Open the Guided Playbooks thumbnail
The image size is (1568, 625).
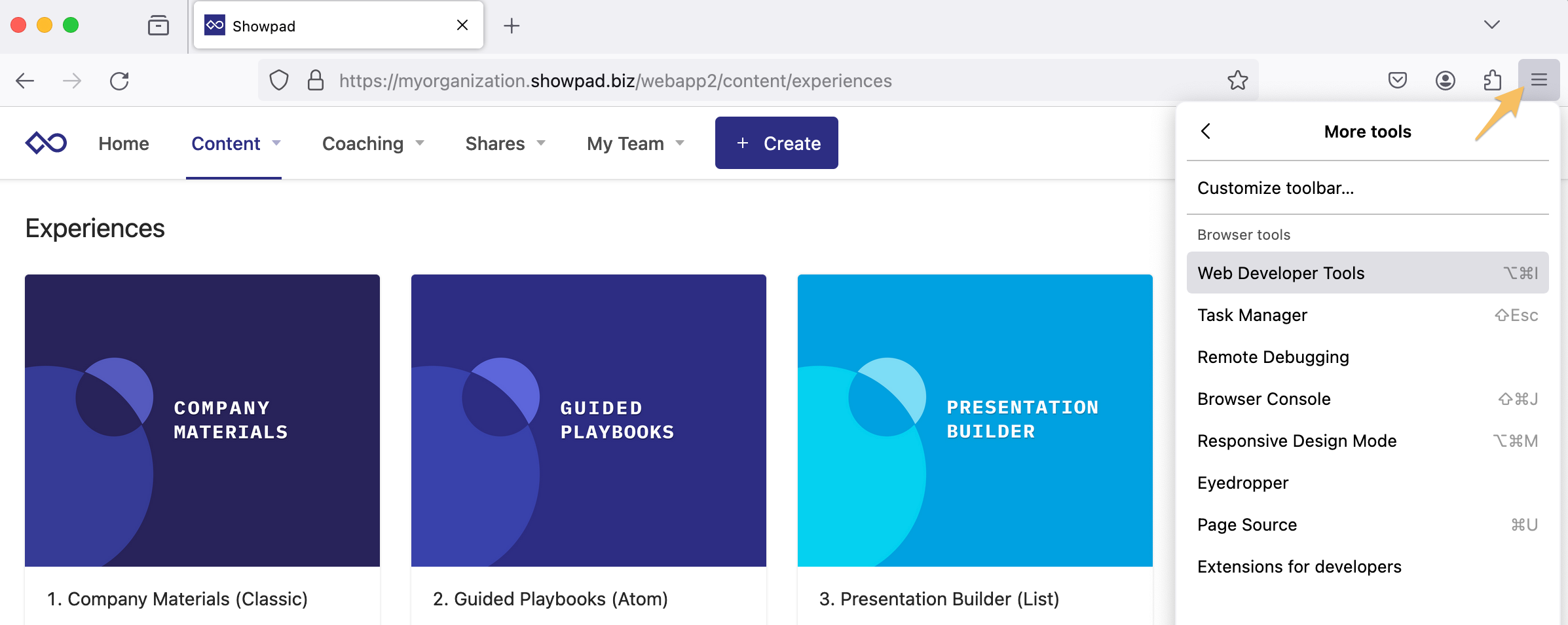(x=589, y=421)
